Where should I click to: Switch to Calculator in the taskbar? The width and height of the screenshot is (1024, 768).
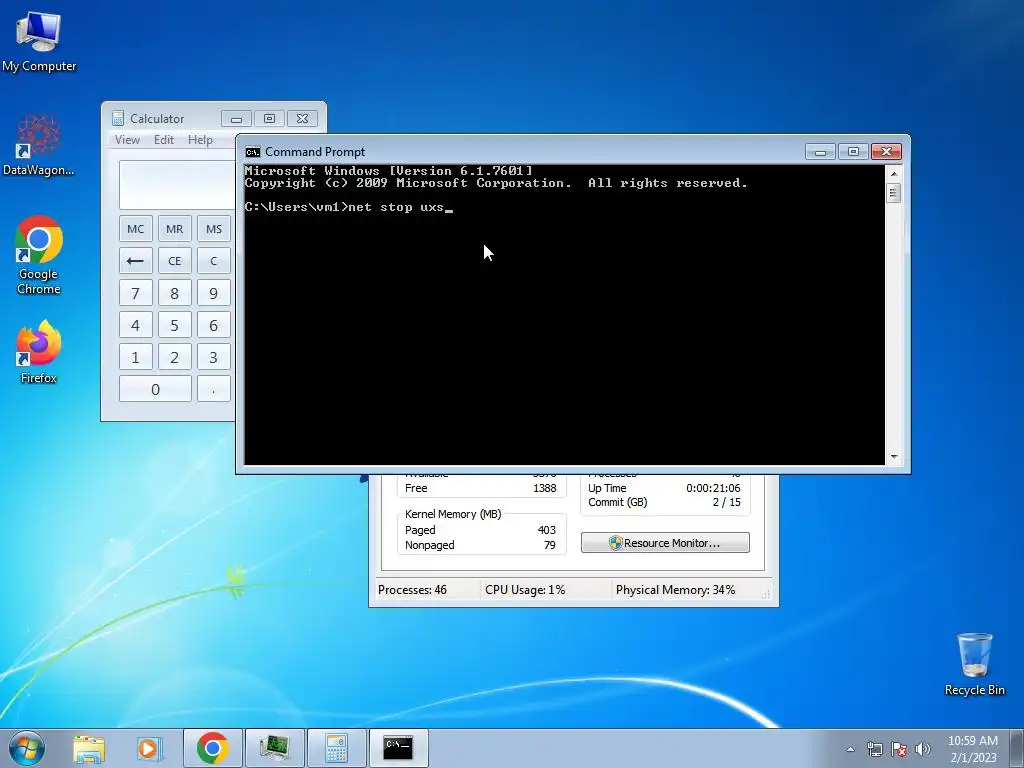pos(336,748)
